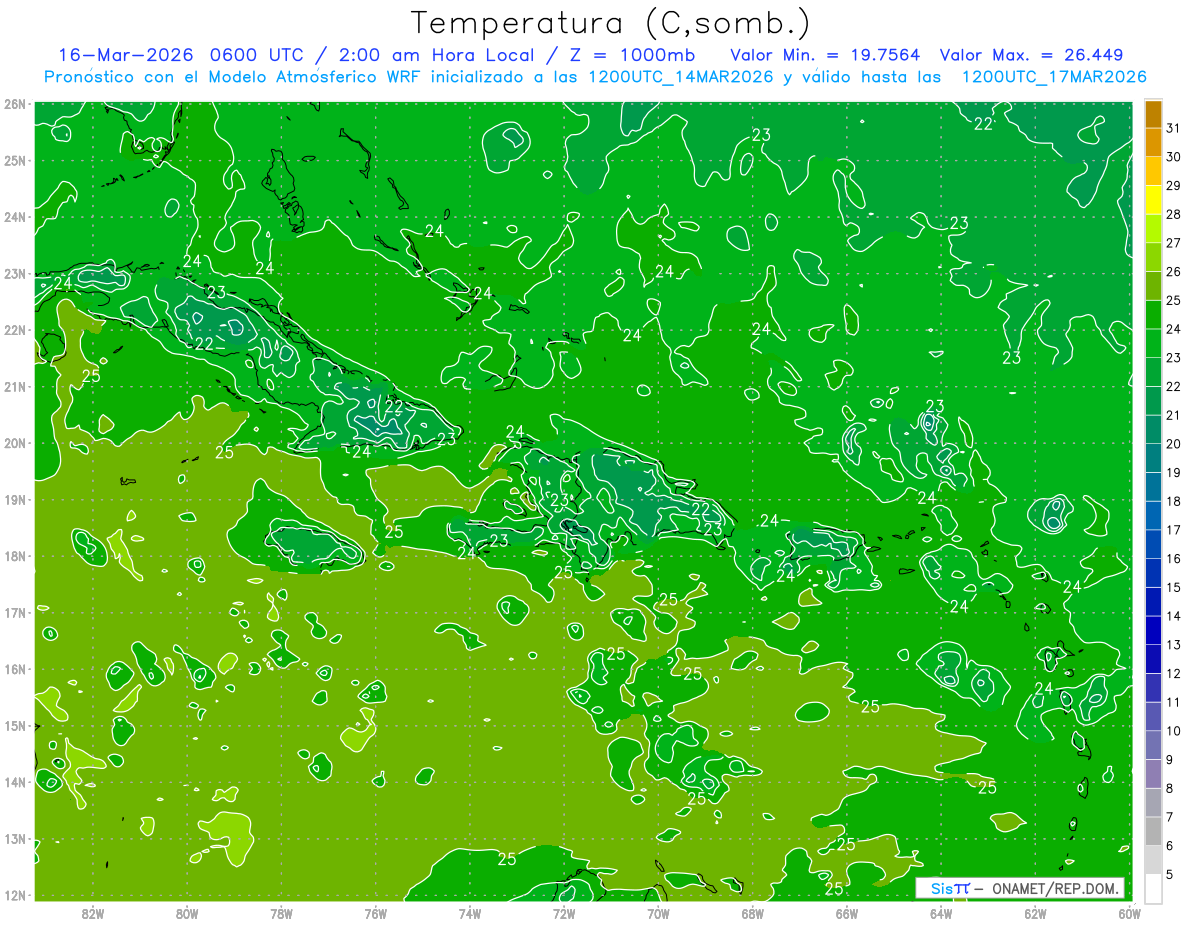Click the colorbar label 21
Image resolution: width=1200 pixels, height=927 pixels.
1173,415
